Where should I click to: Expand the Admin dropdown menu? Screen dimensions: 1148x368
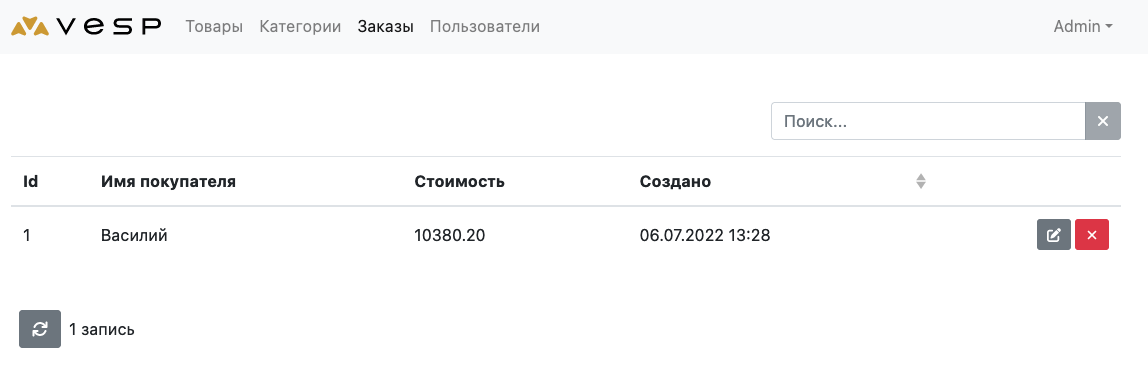(x=1083, y=26)
